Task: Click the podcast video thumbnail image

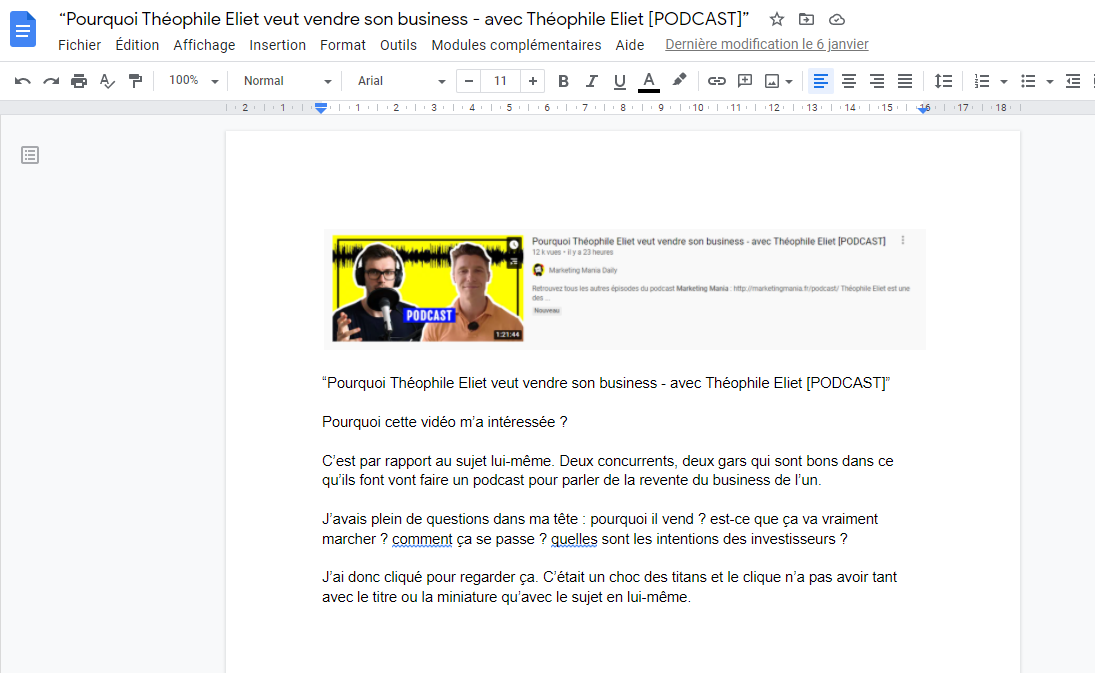Action: [428, 290]
